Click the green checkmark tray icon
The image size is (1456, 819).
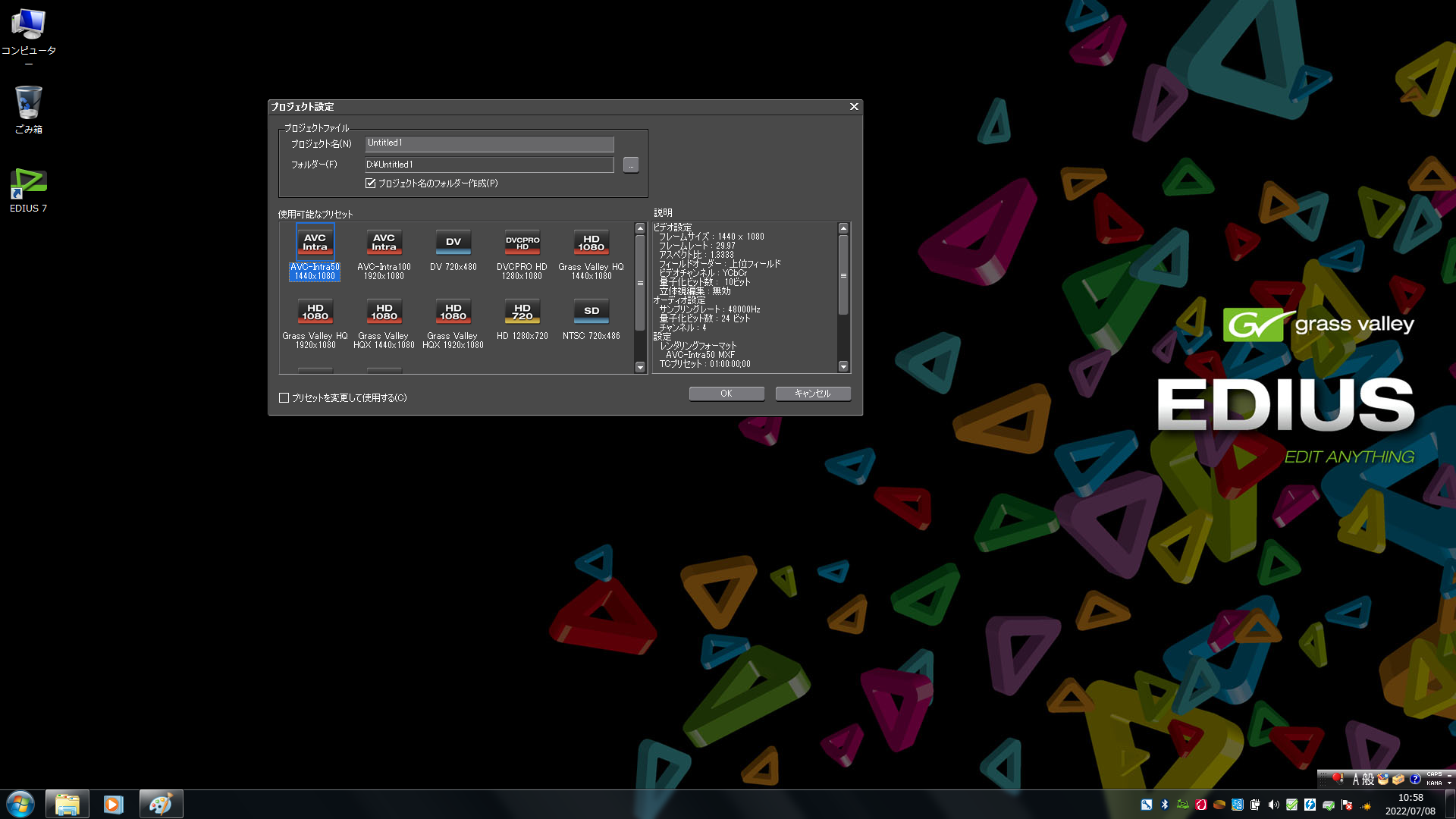1292,805
